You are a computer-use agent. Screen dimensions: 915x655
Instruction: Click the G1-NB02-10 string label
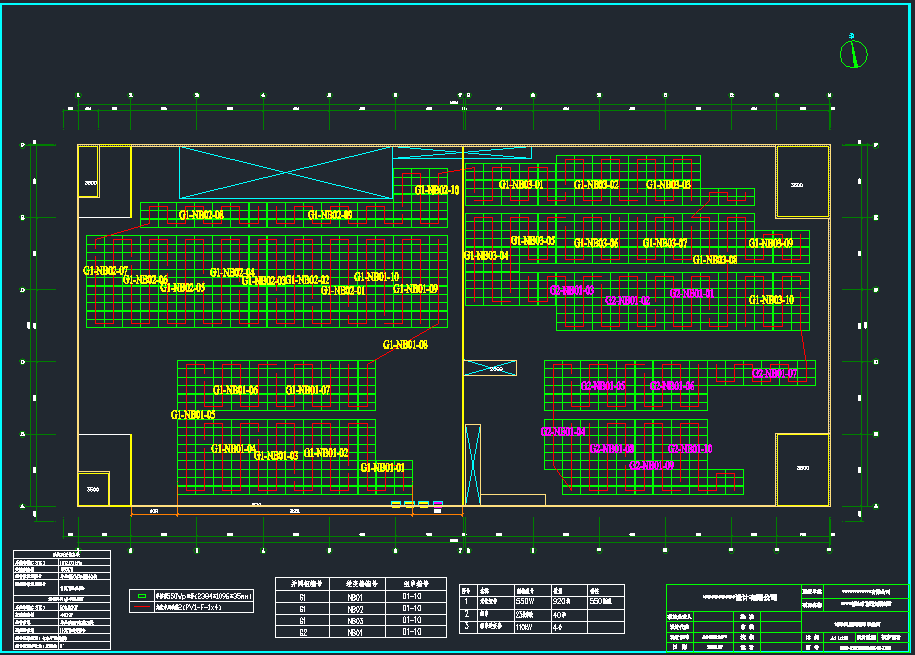437,190
